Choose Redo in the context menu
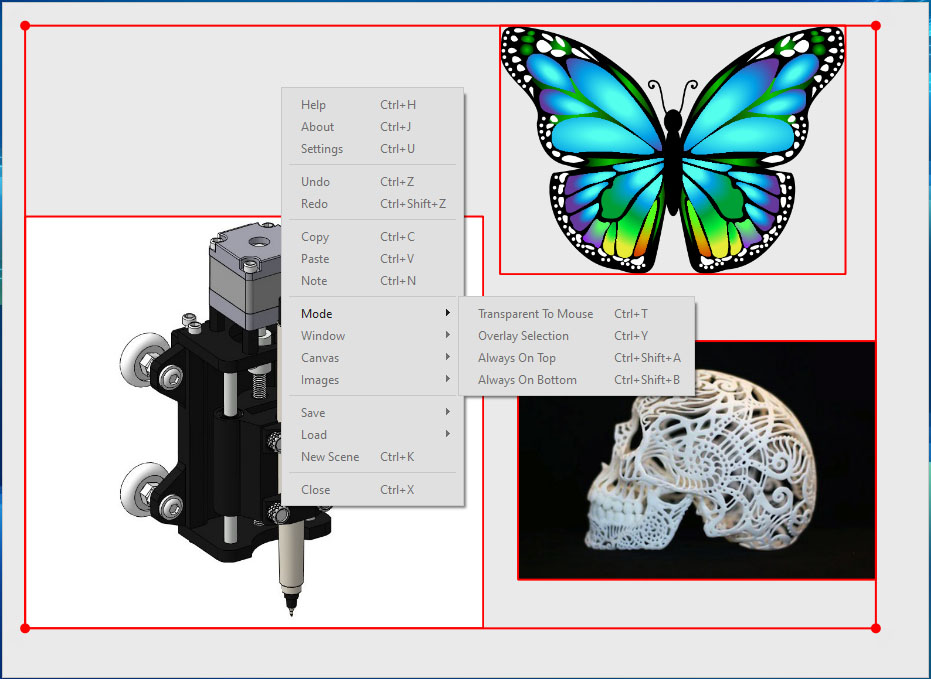This screenshot has height=679, width=931. (372, 204)
